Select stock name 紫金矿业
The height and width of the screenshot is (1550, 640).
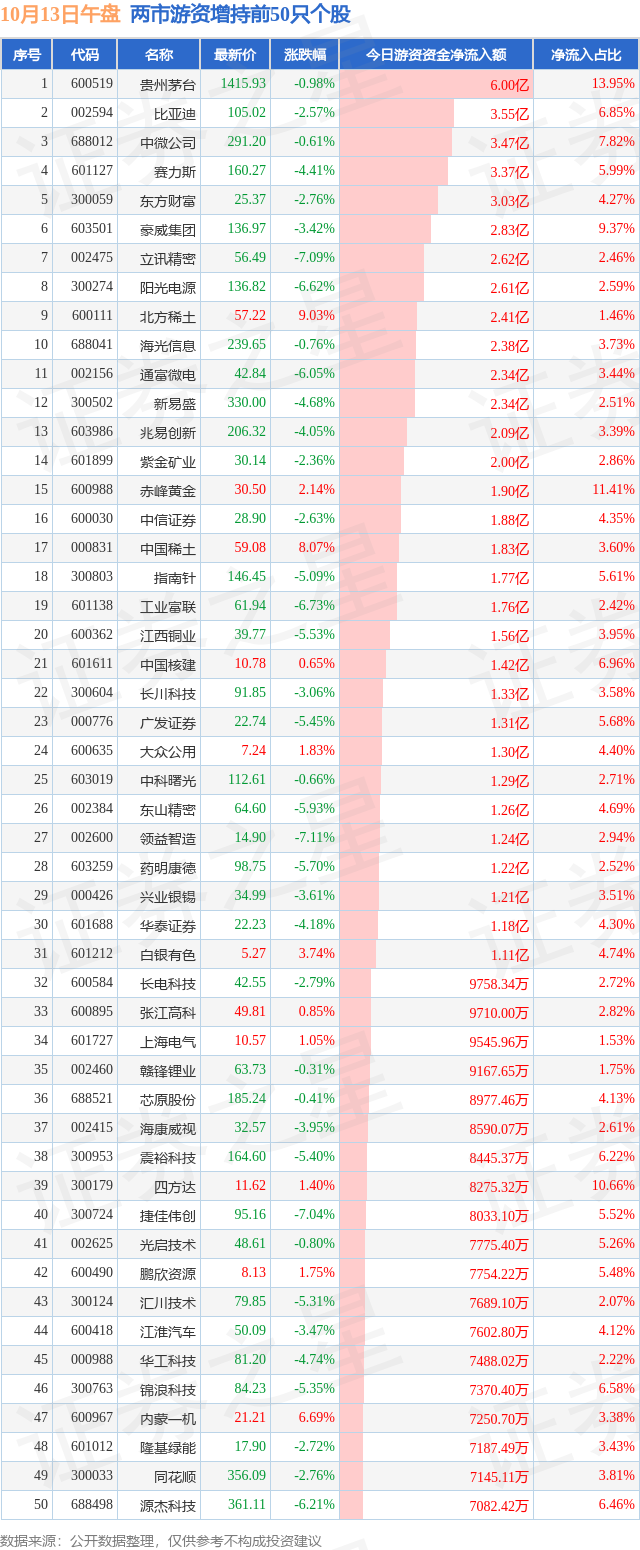click(168, 461)
